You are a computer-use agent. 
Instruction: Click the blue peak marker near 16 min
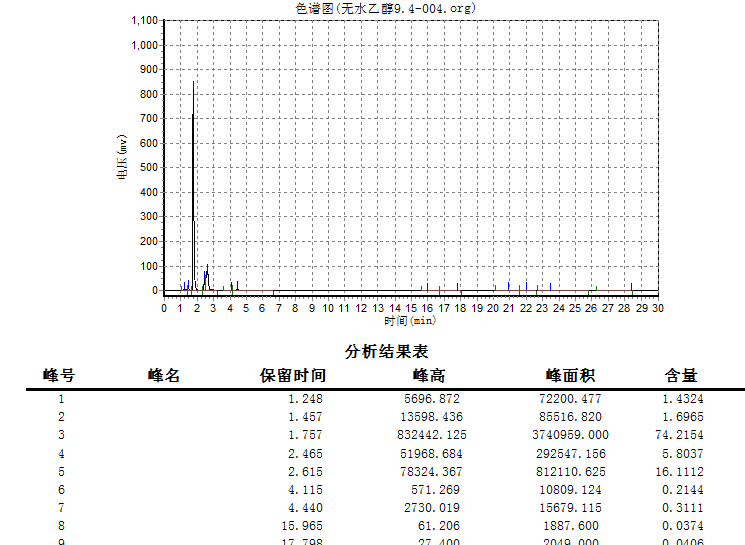tap(428, 287)
